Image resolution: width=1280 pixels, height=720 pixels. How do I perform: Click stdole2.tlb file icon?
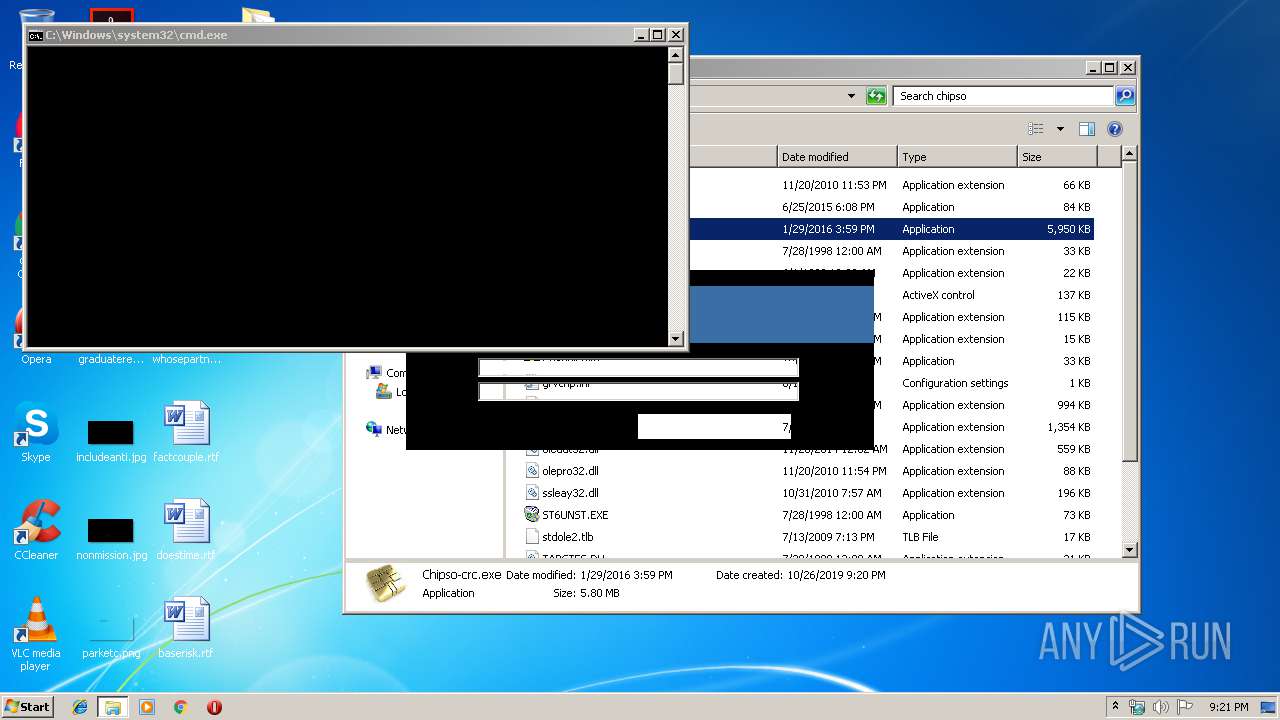532,537
